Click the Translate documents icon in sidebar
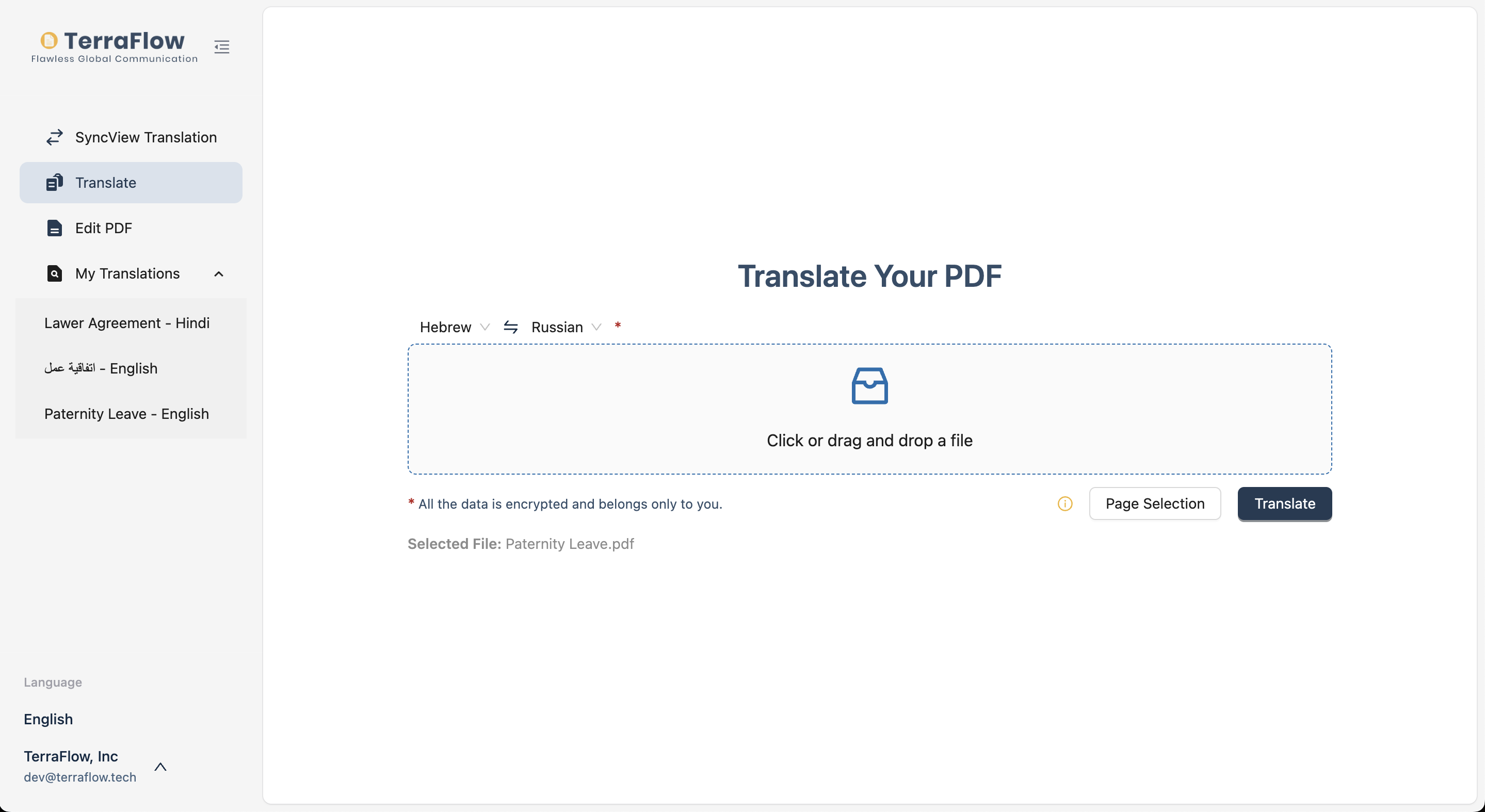Screen dimensions: 1485x812 [x=54, y=183]
